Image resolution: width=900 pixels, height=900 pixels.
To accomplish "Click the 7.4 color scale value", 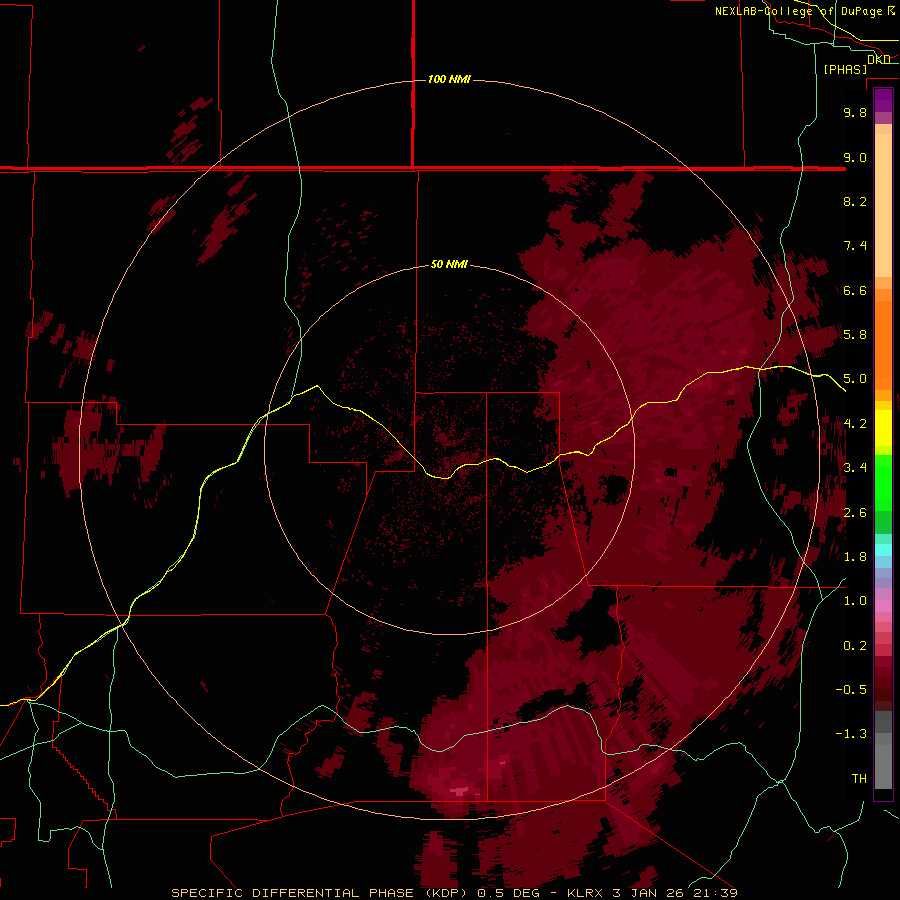I will 855,246.
